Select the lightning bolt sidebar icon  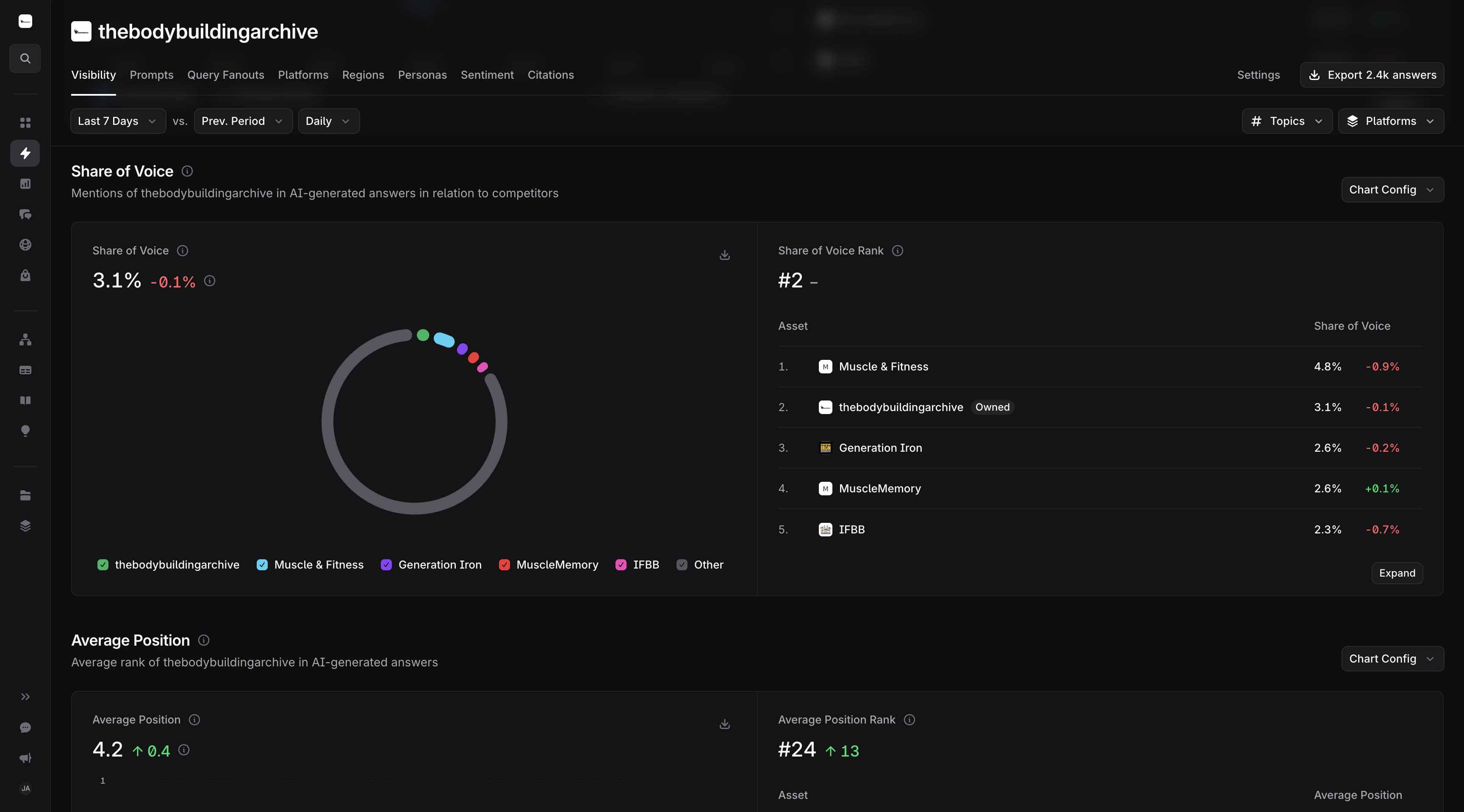click(x=25, y=153)
